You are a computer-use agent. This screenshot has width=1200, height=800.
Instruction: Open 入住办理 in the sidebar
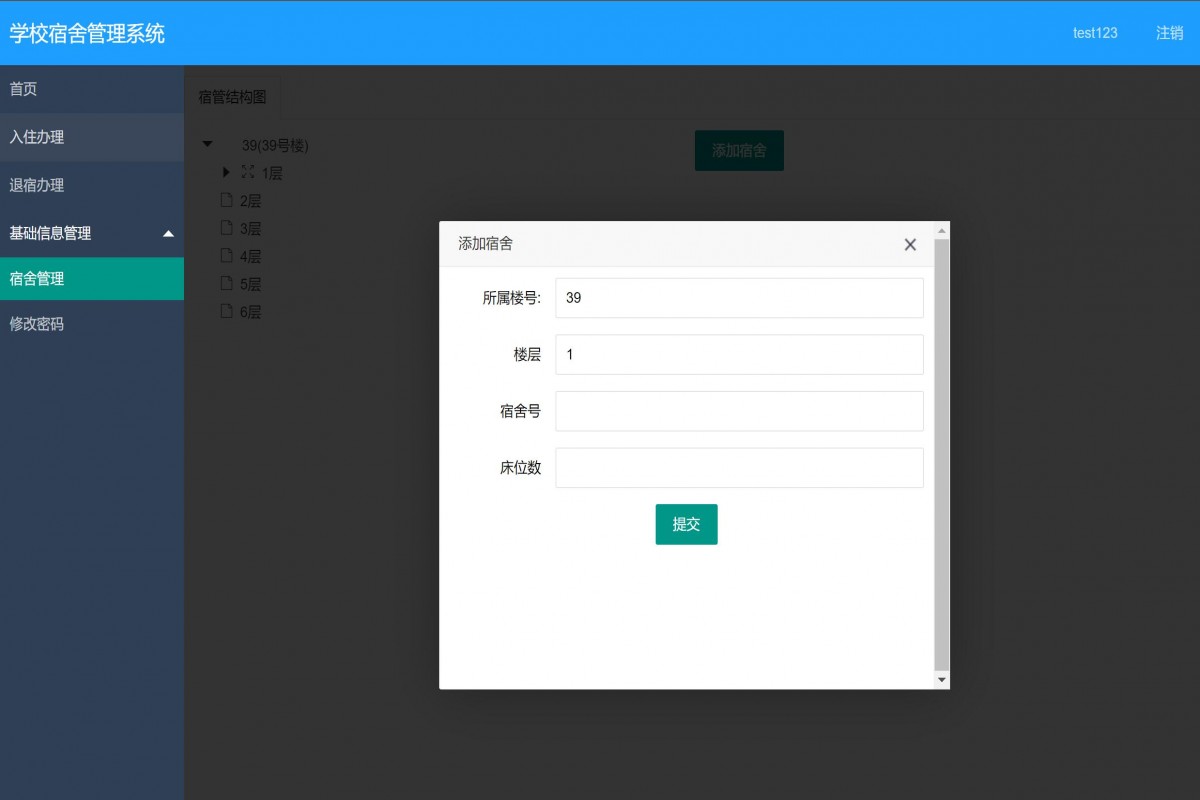37,137
